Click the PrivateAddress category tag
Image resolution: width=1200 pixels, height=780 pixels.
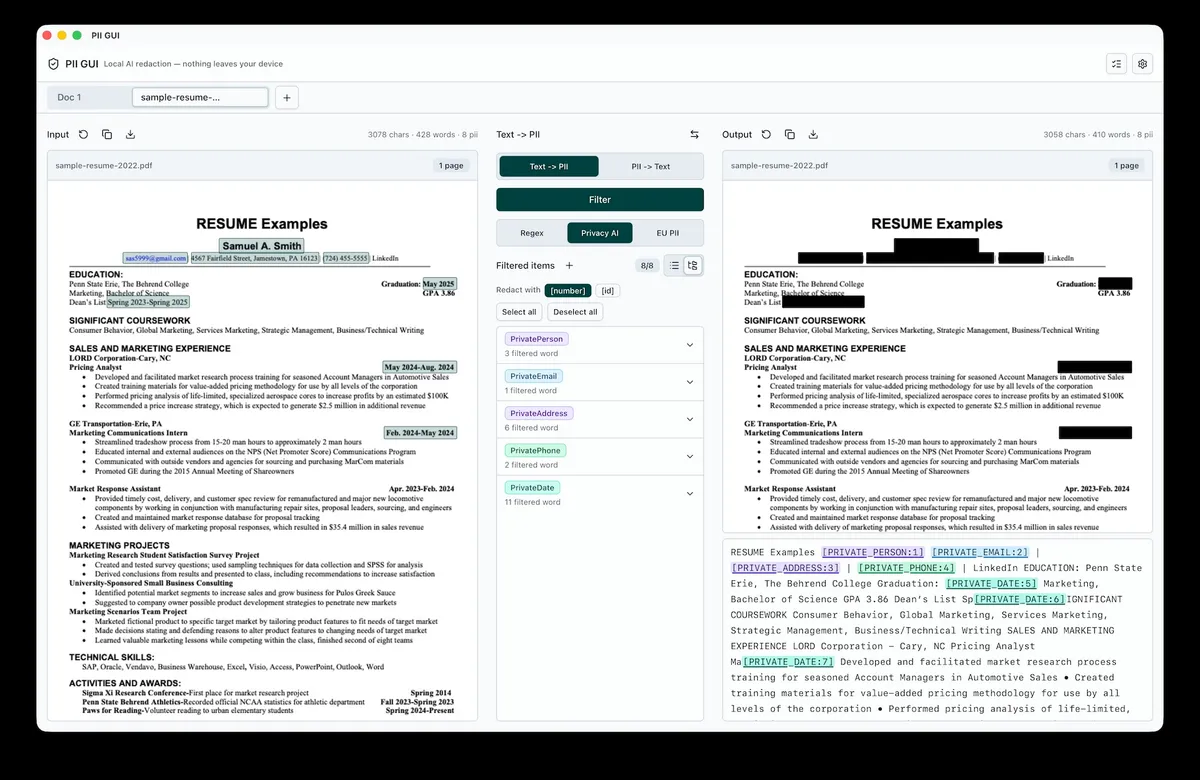click(539, 413)
